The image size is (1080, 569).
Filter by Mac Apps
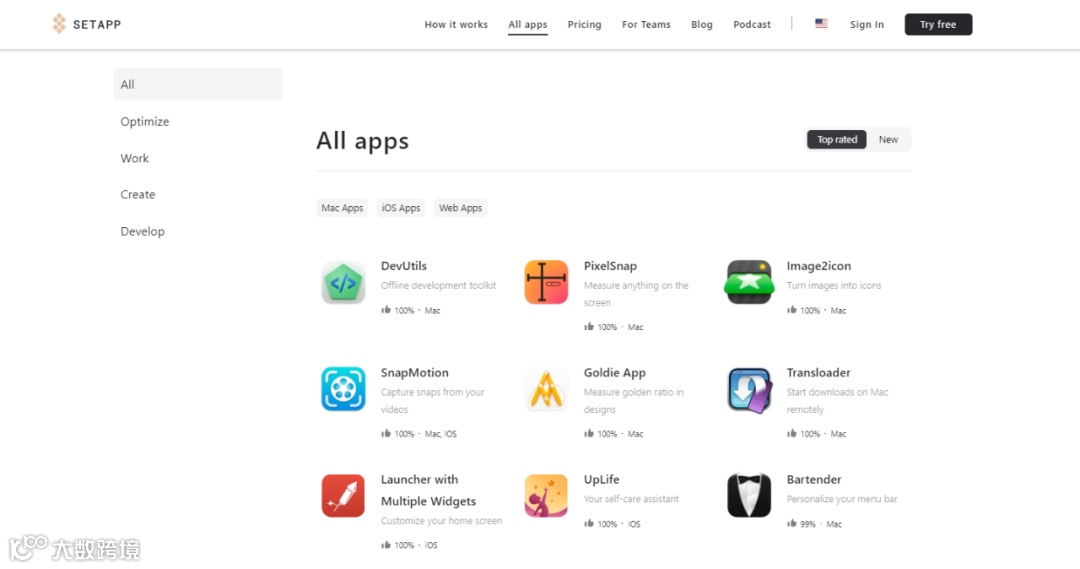tap(342, 208)
